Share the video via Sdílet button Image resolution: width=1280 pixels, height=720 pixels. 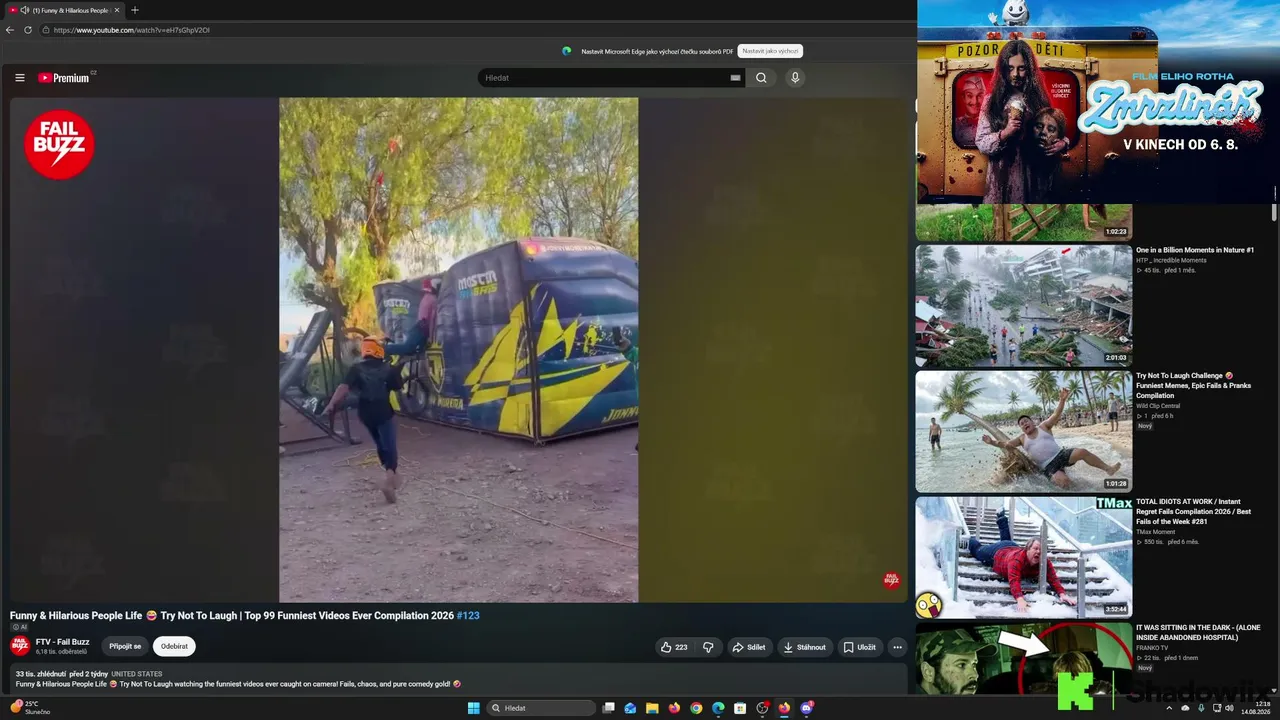[x=749, y=647]
